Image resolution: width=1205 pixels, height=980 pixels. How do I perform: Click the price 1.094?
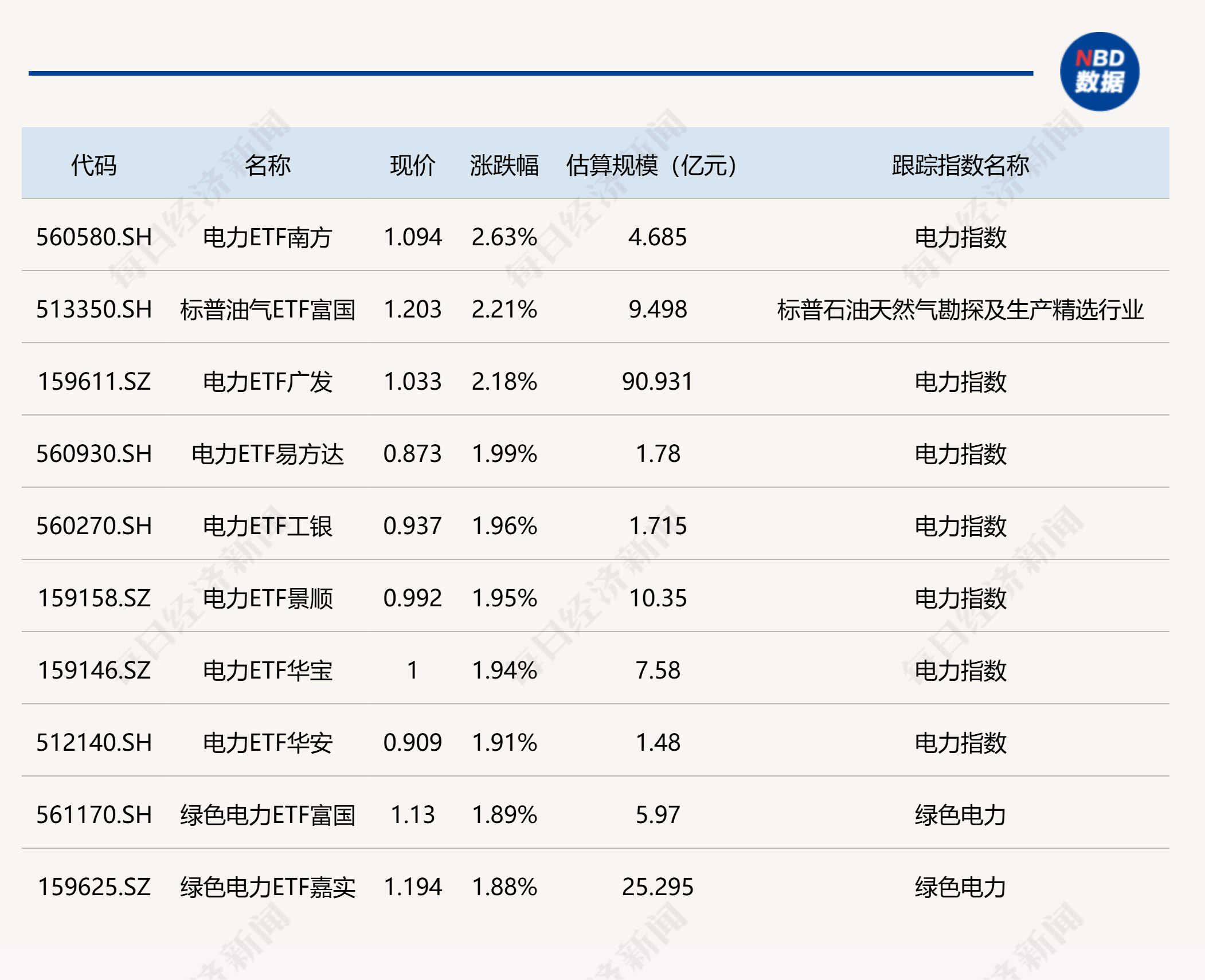pyautogui.click(x=413, y=237)
